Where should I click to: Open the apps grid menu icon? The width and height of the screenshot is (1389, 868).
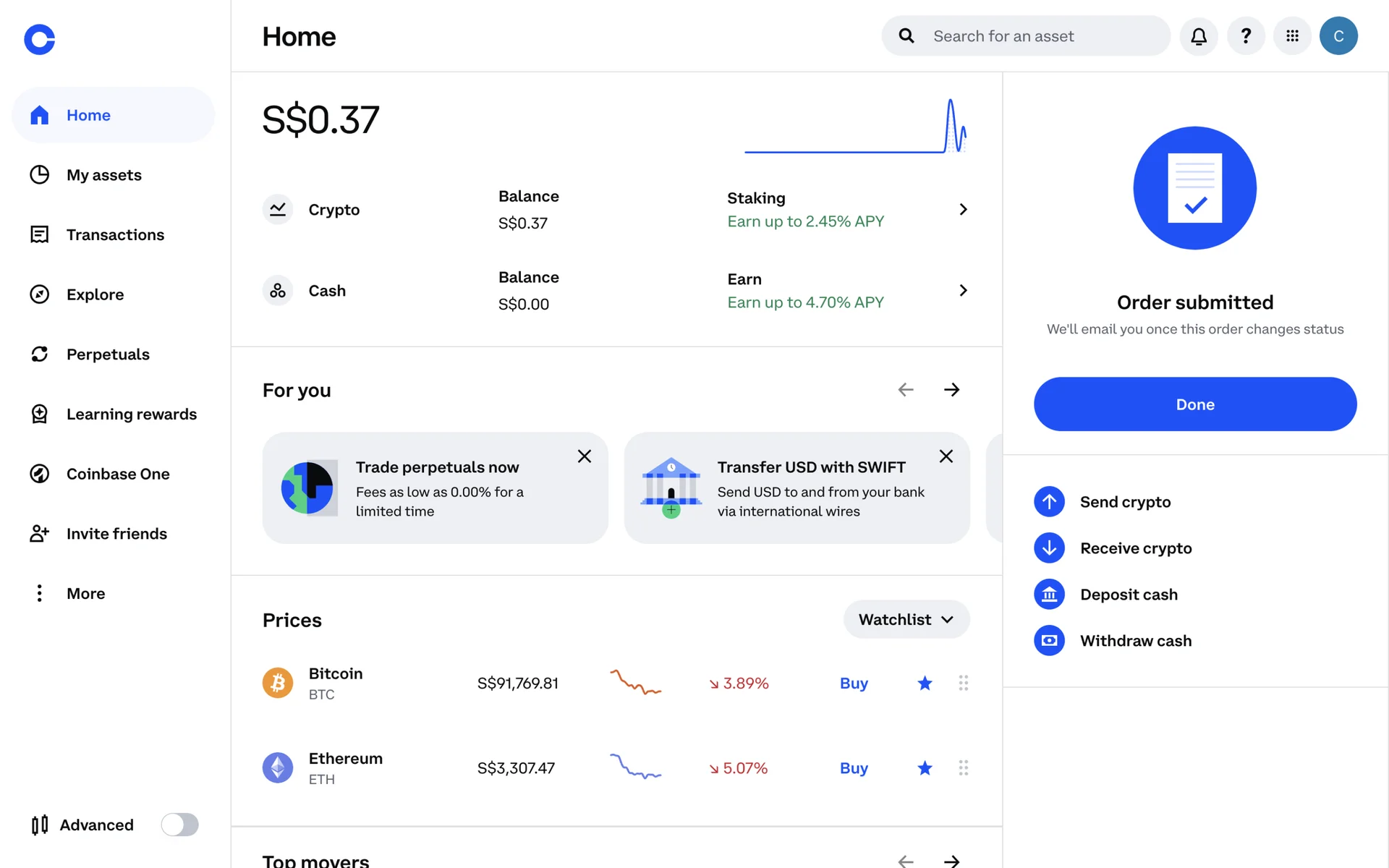click(x=1292, y=36)
